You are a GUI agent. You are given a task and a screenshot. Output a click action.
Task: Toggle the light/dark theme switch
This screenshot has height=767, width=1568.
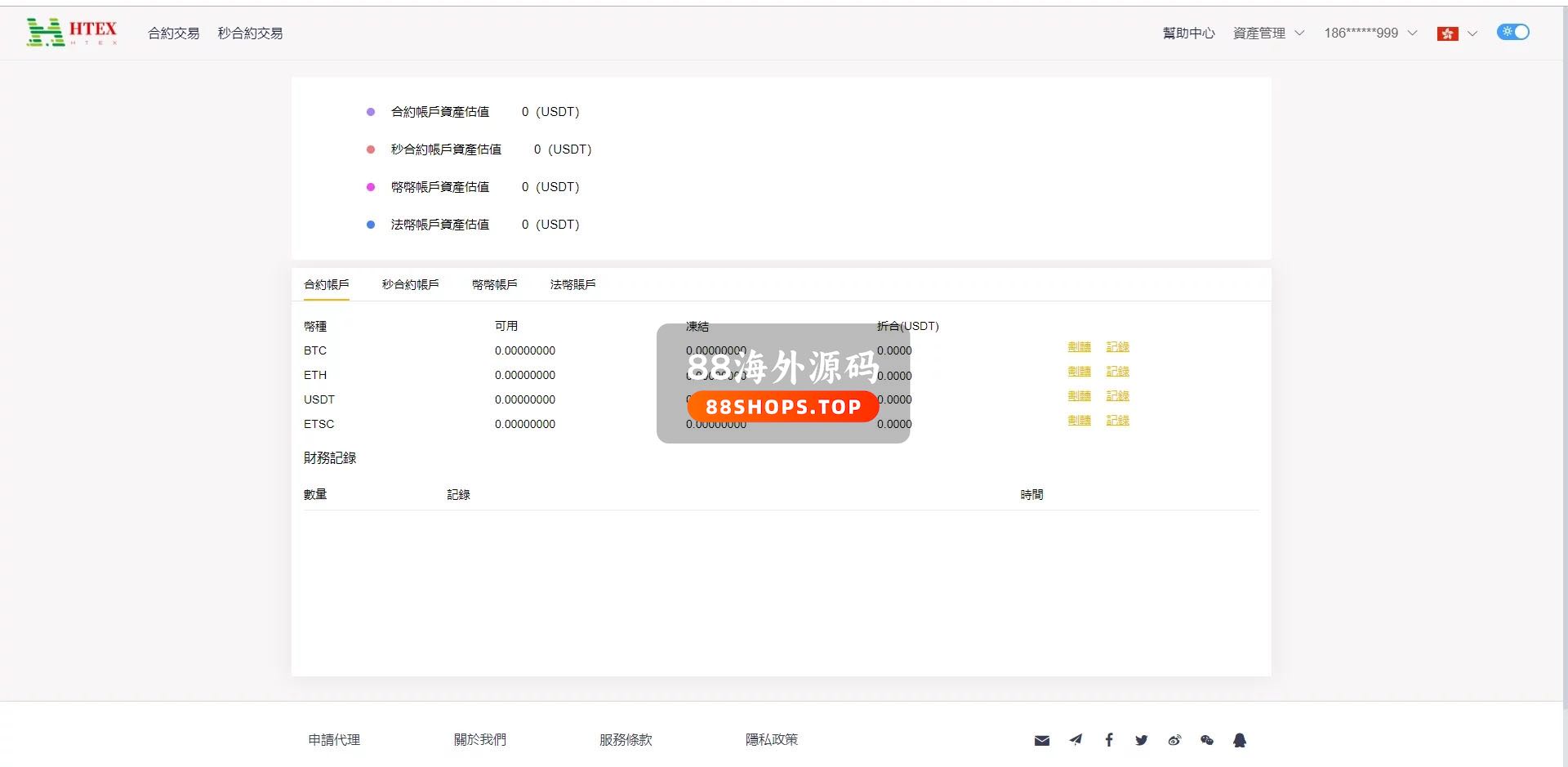tap(1512, 32)
